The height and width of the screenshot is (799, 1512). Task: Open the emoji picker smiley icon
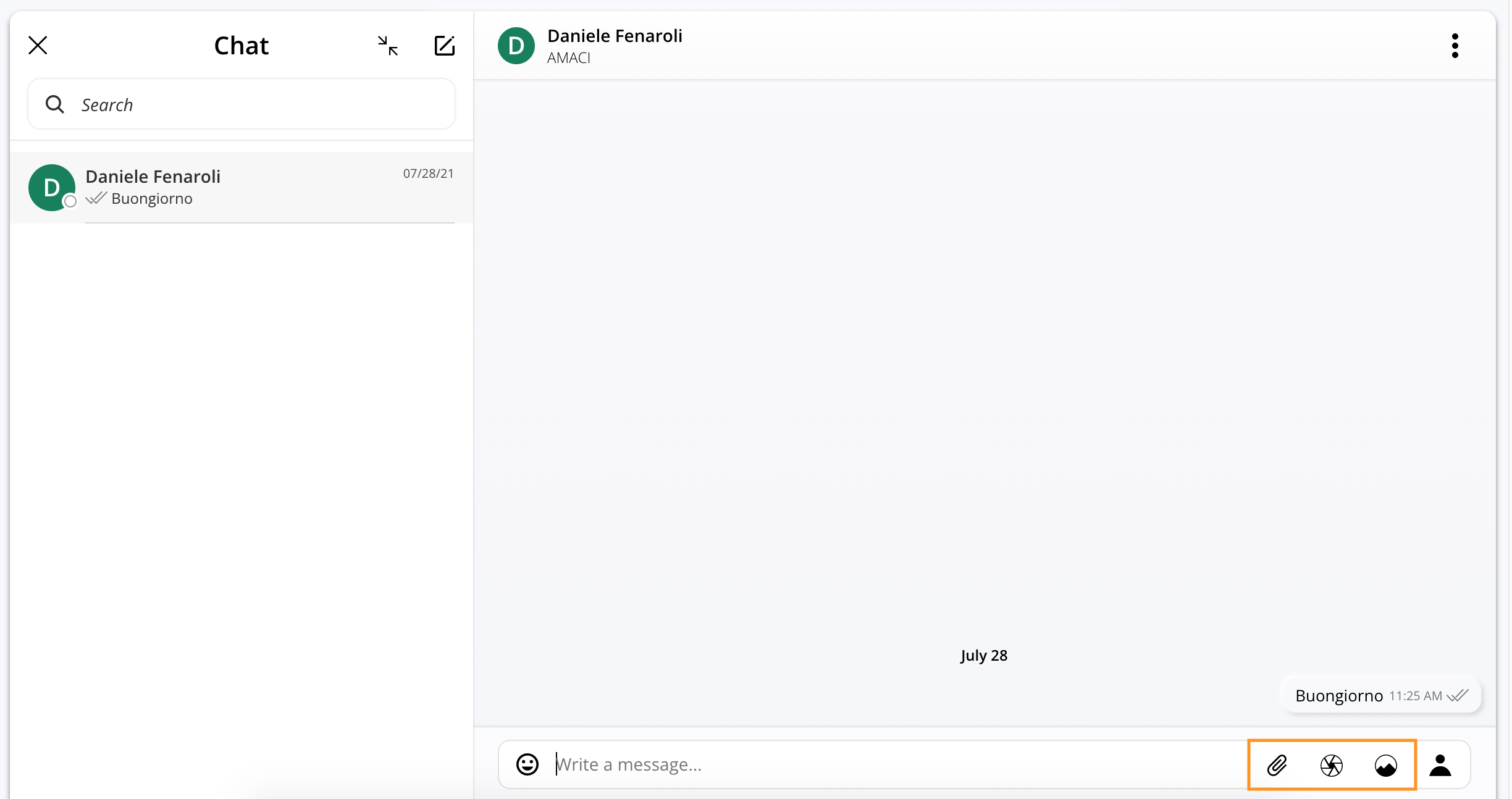click(527, 764)
